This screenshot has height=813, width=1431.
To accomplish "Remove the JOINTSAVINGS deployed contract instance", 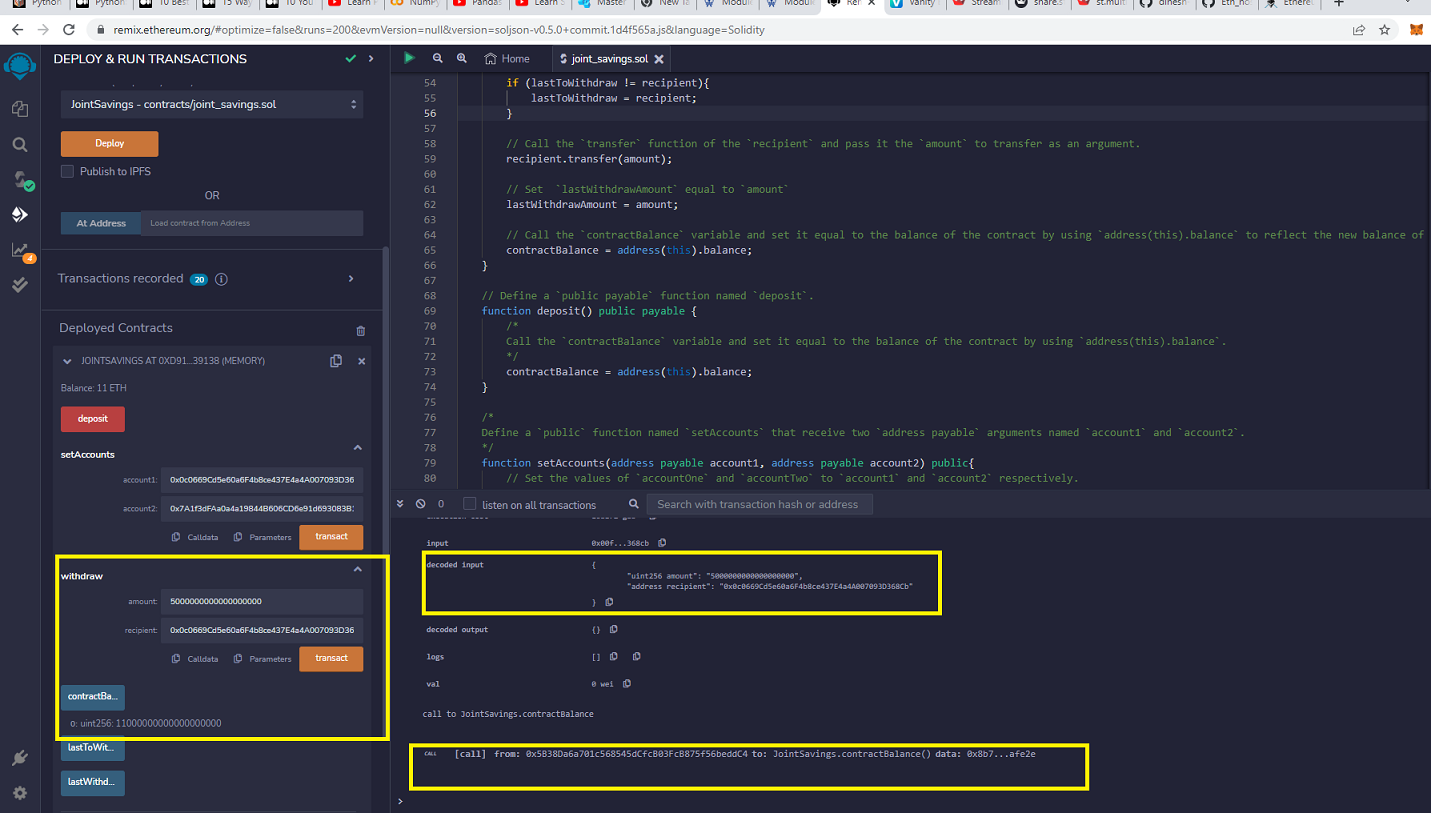I will click(x=361, y=361).
